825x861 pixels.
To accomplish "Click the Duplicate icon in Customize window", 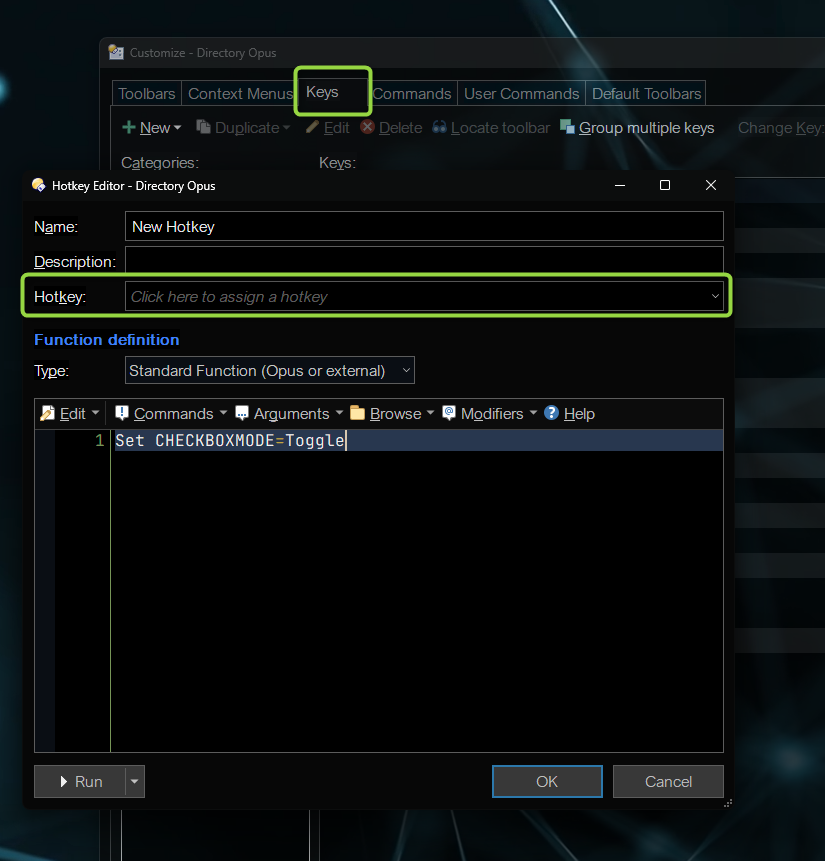I will point(203,127).
